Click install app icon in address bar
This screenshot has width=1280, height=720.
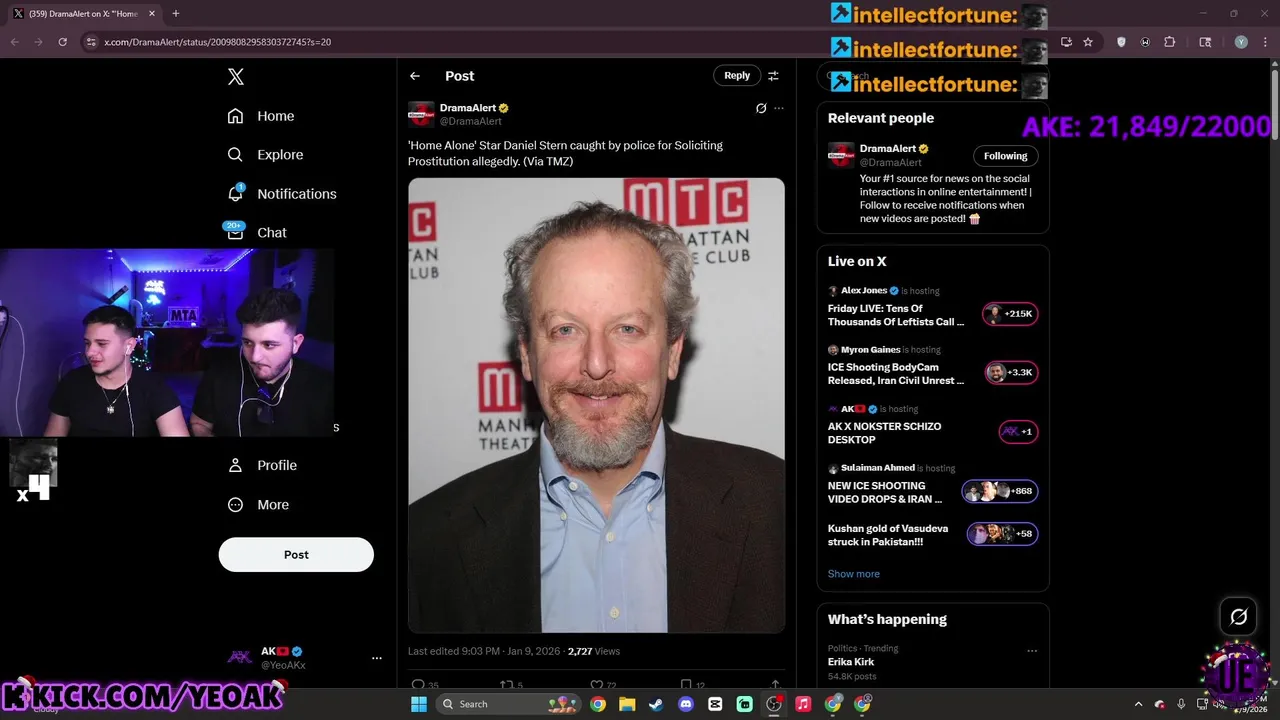[1066, 42]
